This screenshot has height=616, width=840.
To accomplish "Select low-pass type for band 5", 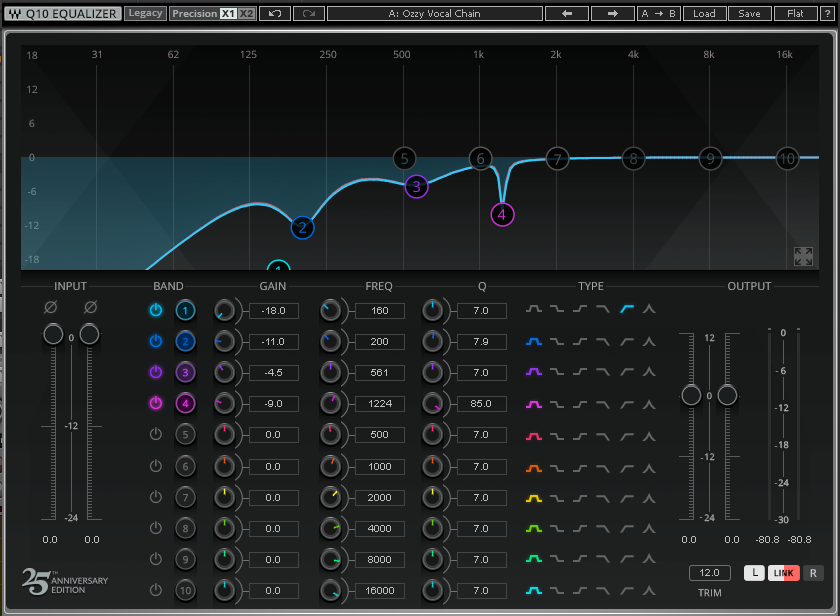I will point(603,437).
